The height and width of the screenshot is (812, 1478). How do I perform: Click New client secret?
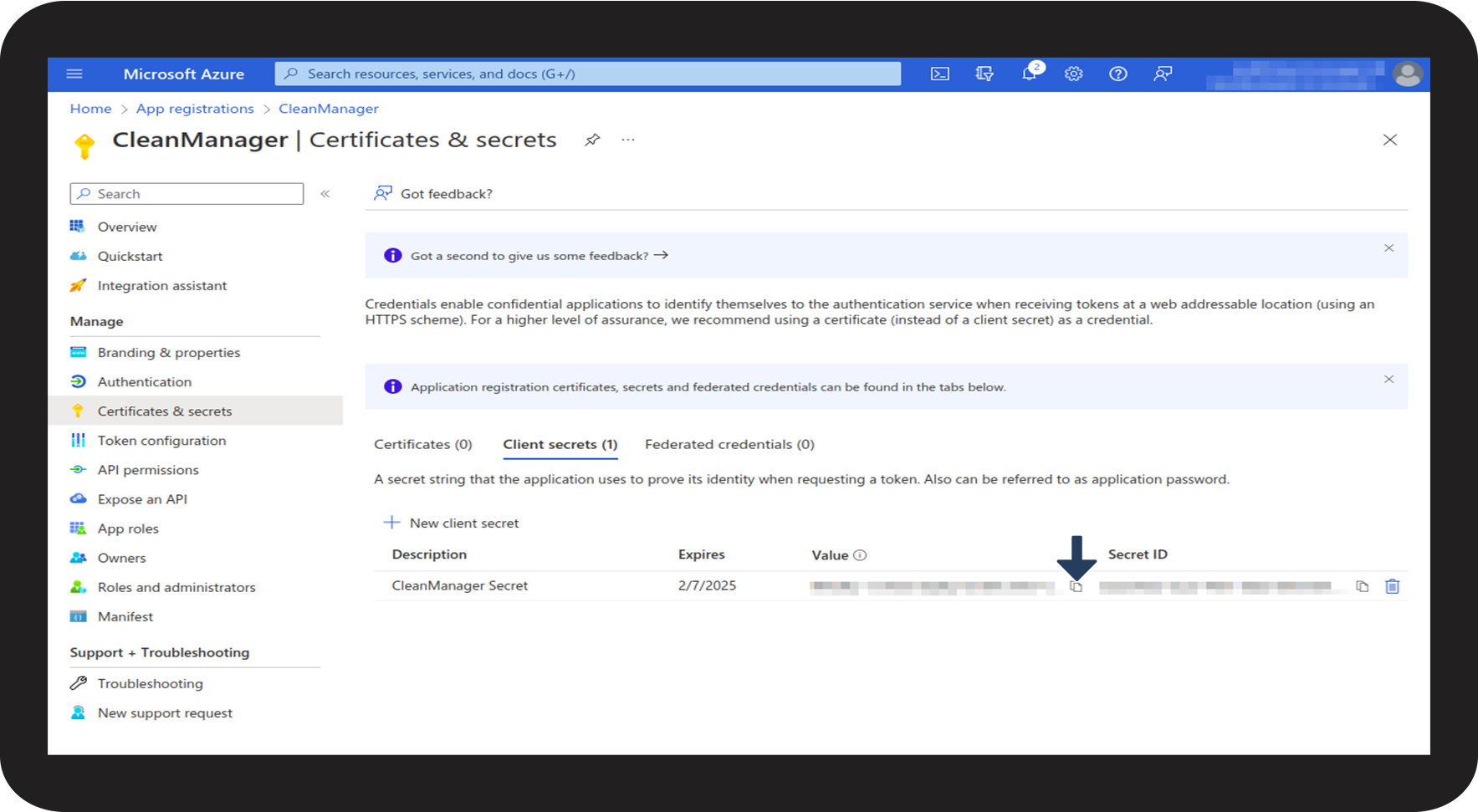(x=452, y=523)
